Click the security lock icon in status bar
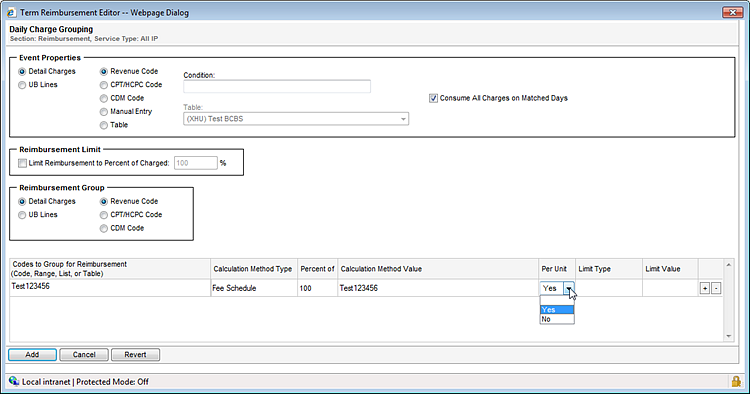 coord(736,381)
